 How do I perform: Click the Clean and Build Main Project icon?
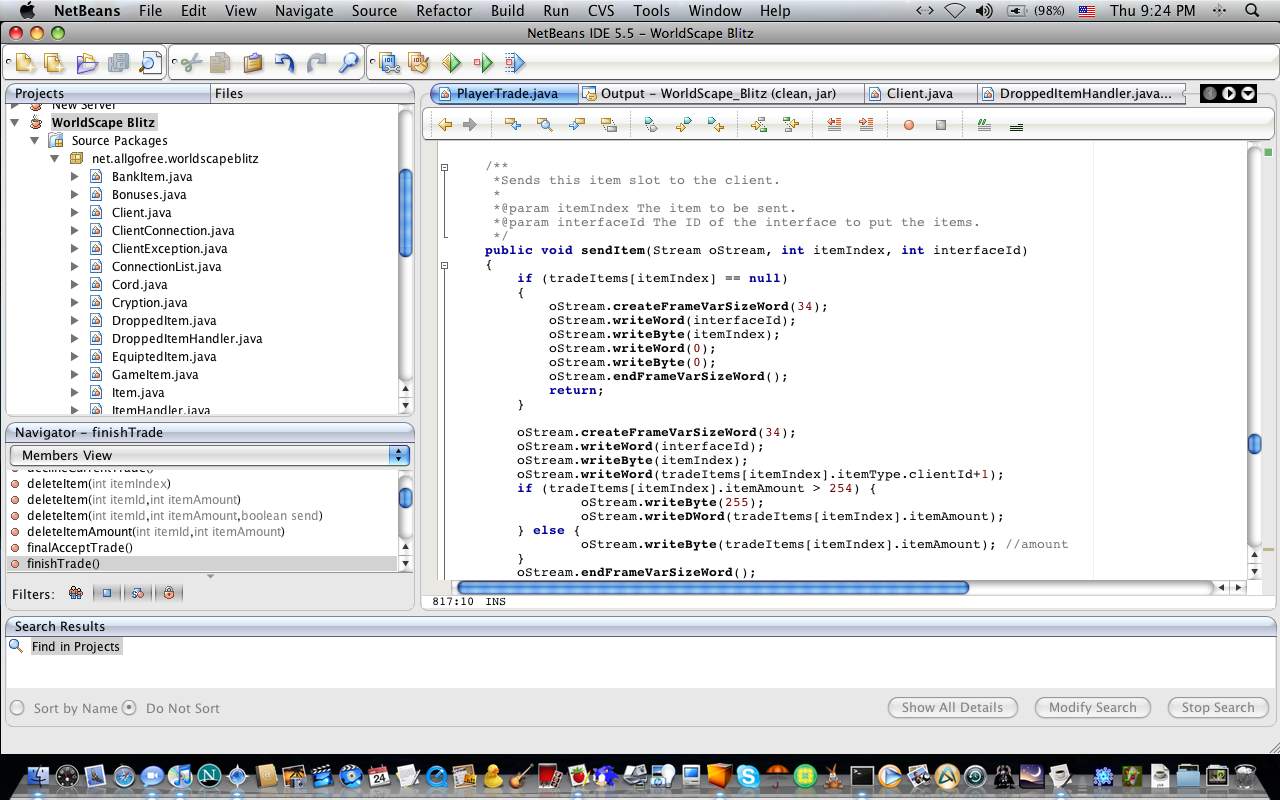(x=419, y=63)
